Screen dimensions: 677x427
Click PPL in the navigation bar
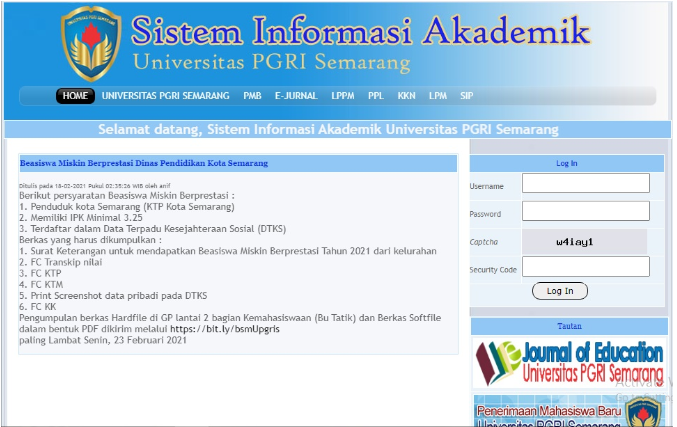pos(376,96)
